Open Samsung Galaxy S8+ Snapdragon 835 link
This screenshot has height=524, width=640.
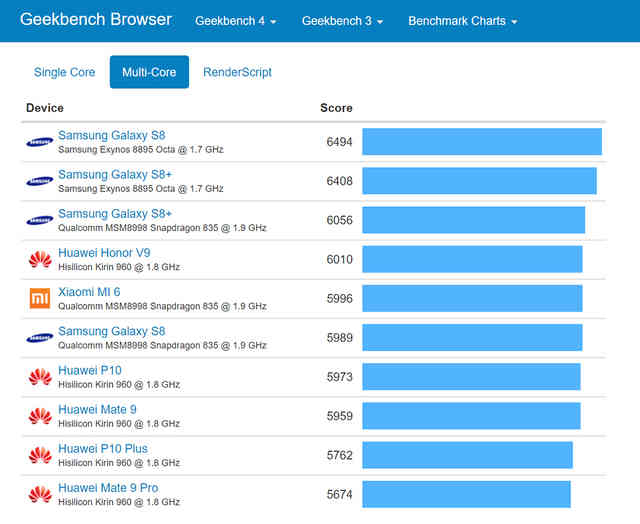coord(115,213)
